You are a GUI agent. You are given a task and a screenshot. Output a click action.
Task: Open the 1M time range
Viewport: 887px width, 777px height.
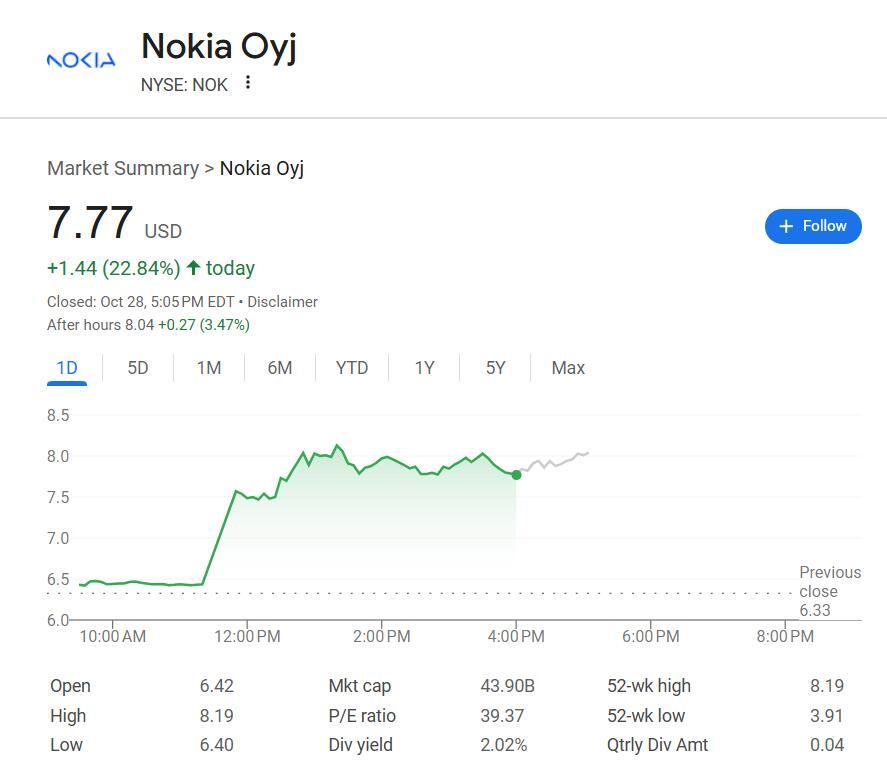(209, 368)
